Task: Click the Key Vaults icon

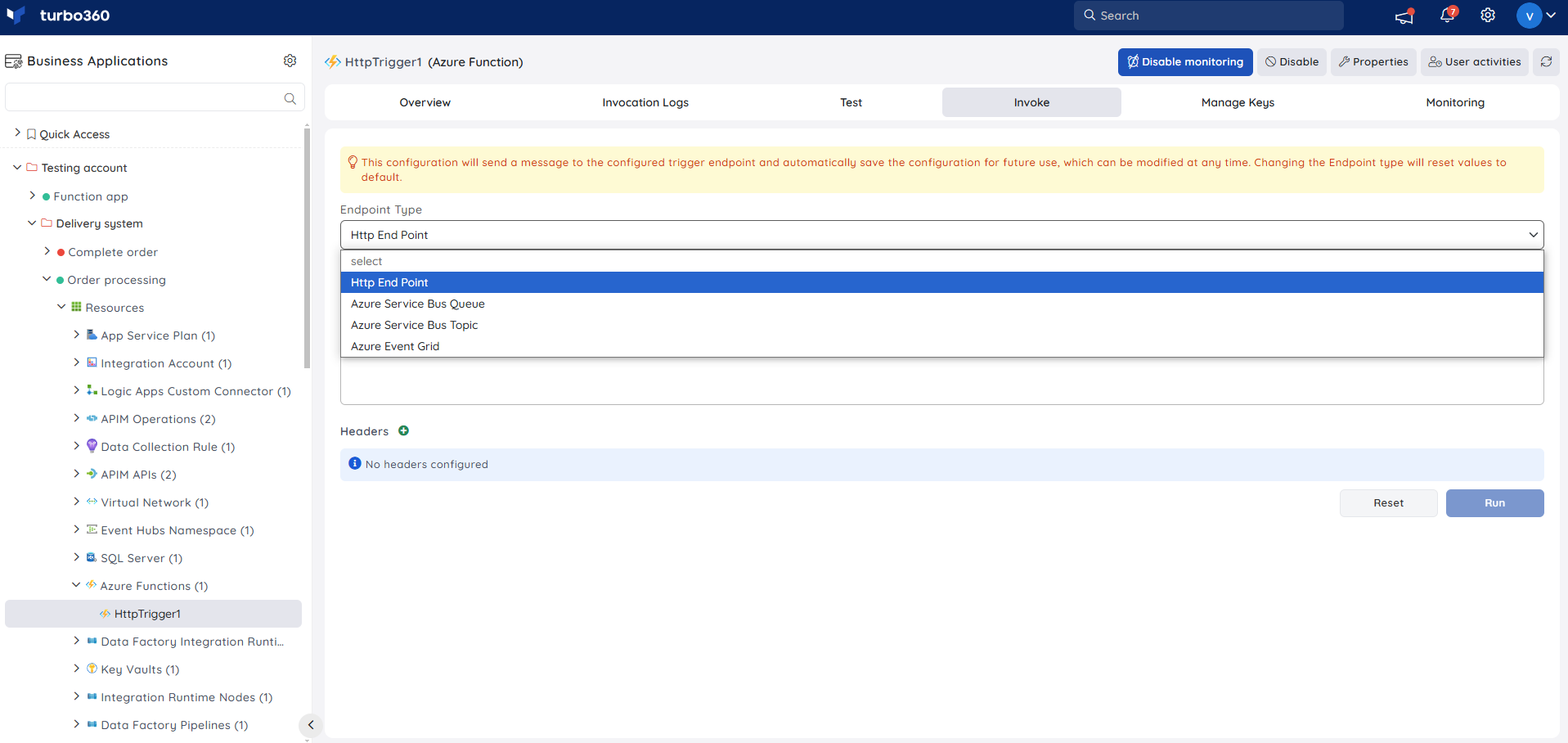Action: [x=92, y=669]
